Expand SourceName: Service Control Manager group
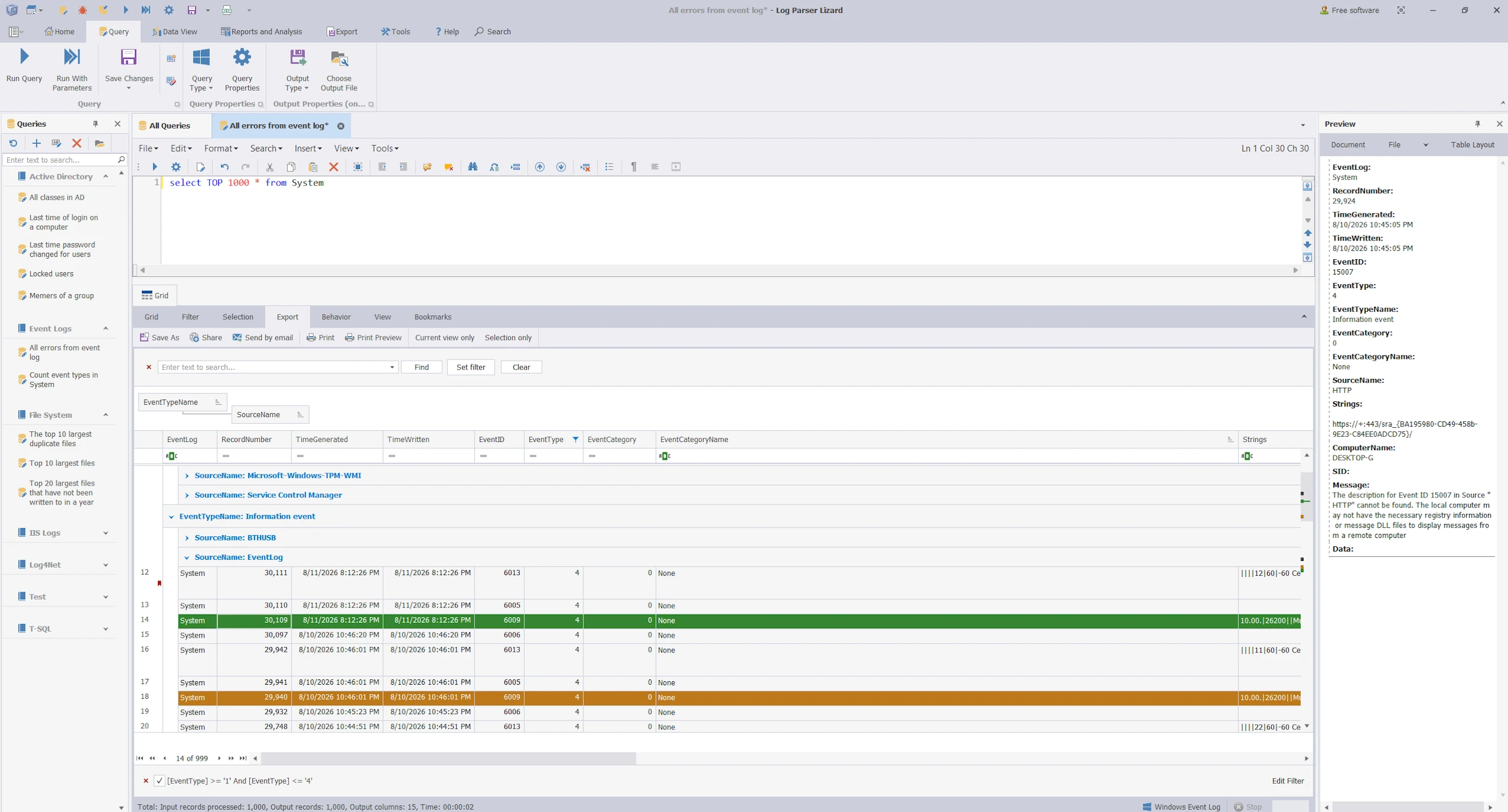This screenshot has width=1508, height=812. pyautogui.click(x=187, y=495)
